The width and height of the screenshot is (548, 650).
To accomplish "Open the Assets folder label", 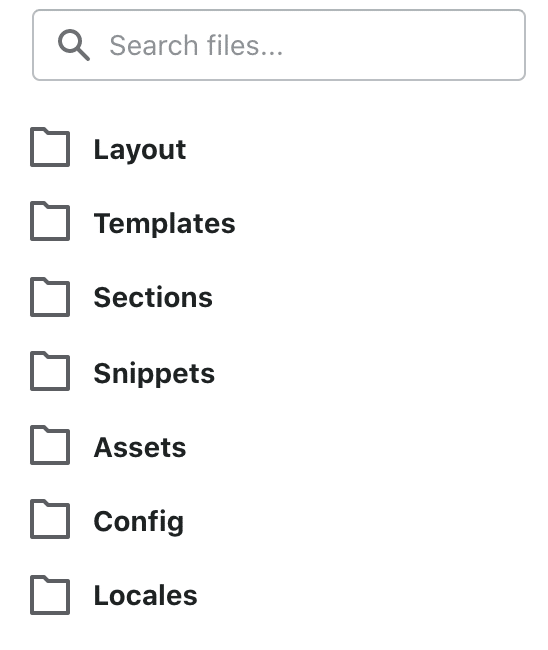I will point(140,447).
